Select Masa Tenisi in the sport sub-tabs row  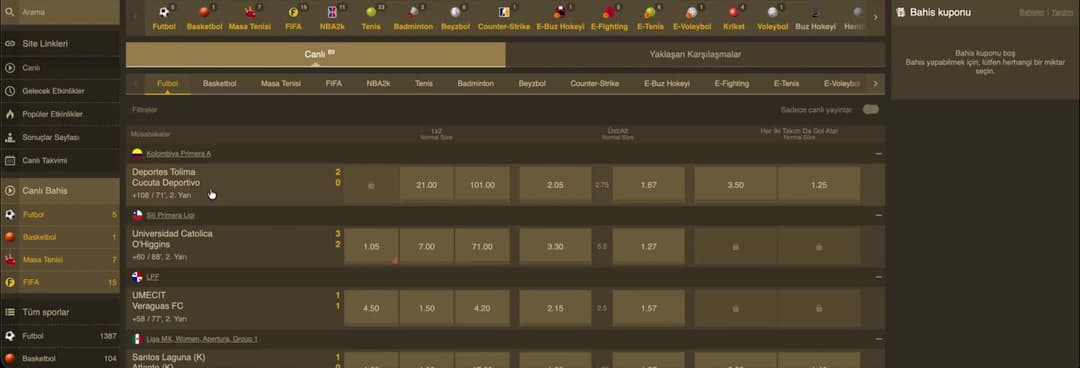281,83
